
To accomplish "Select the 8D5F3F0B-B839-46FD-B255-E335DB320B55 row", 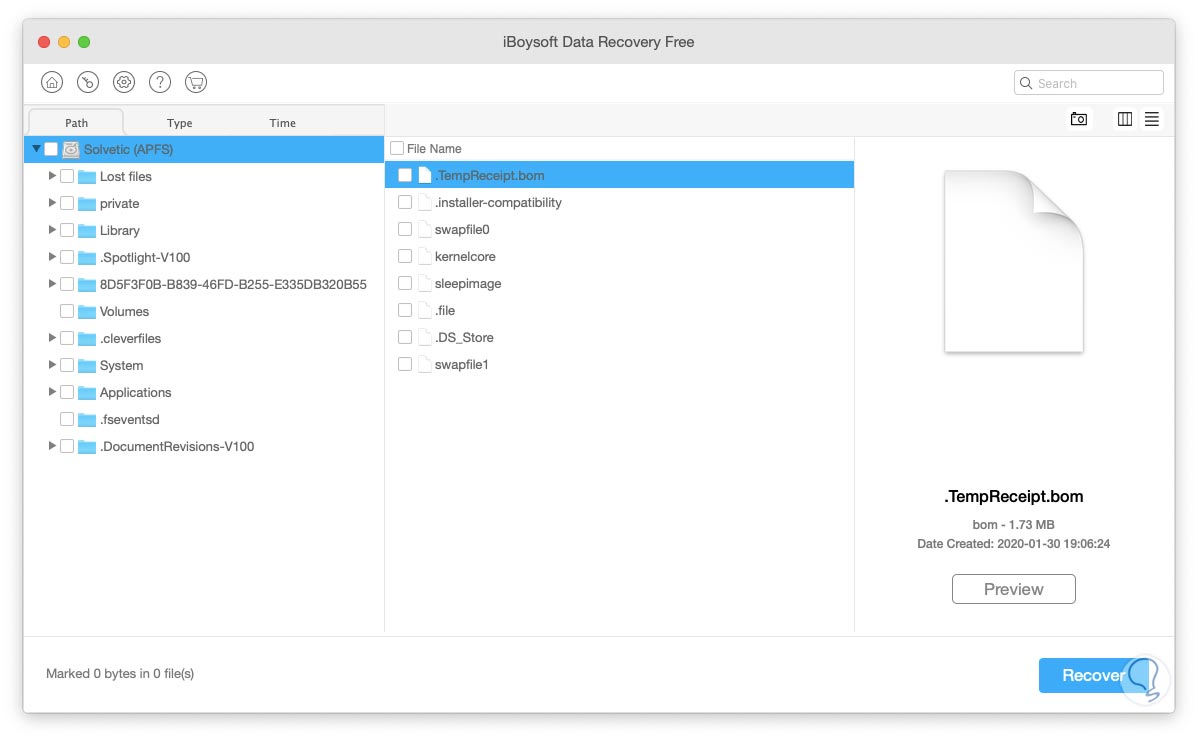I will tap(204, 285).
